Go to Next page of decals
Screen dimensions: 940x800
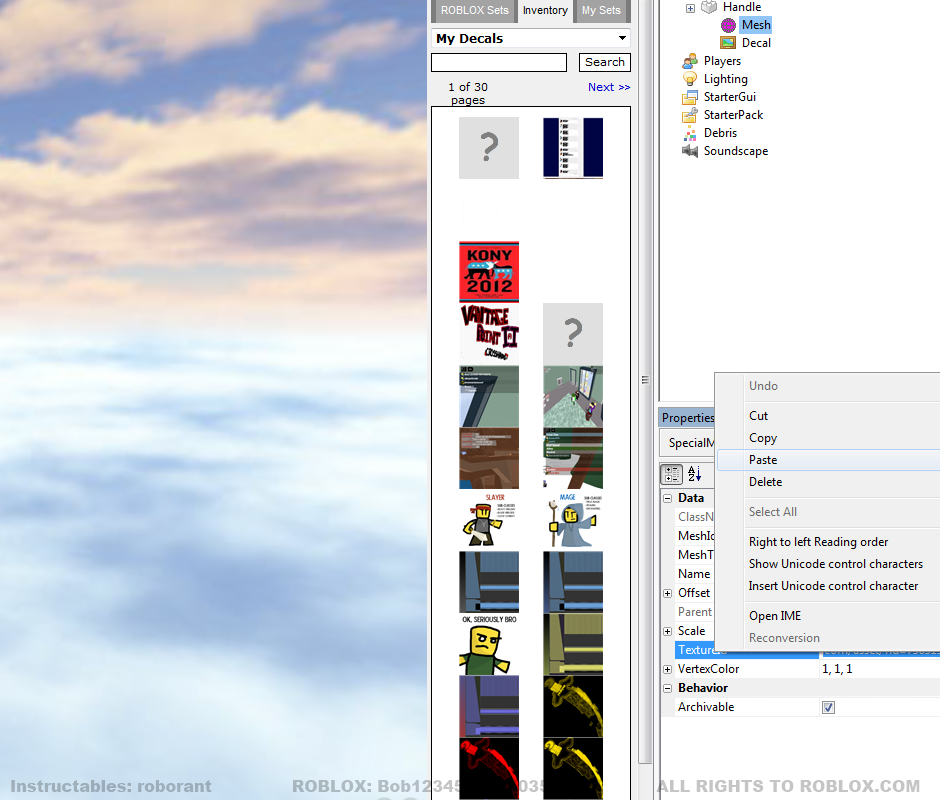(608, 87)
